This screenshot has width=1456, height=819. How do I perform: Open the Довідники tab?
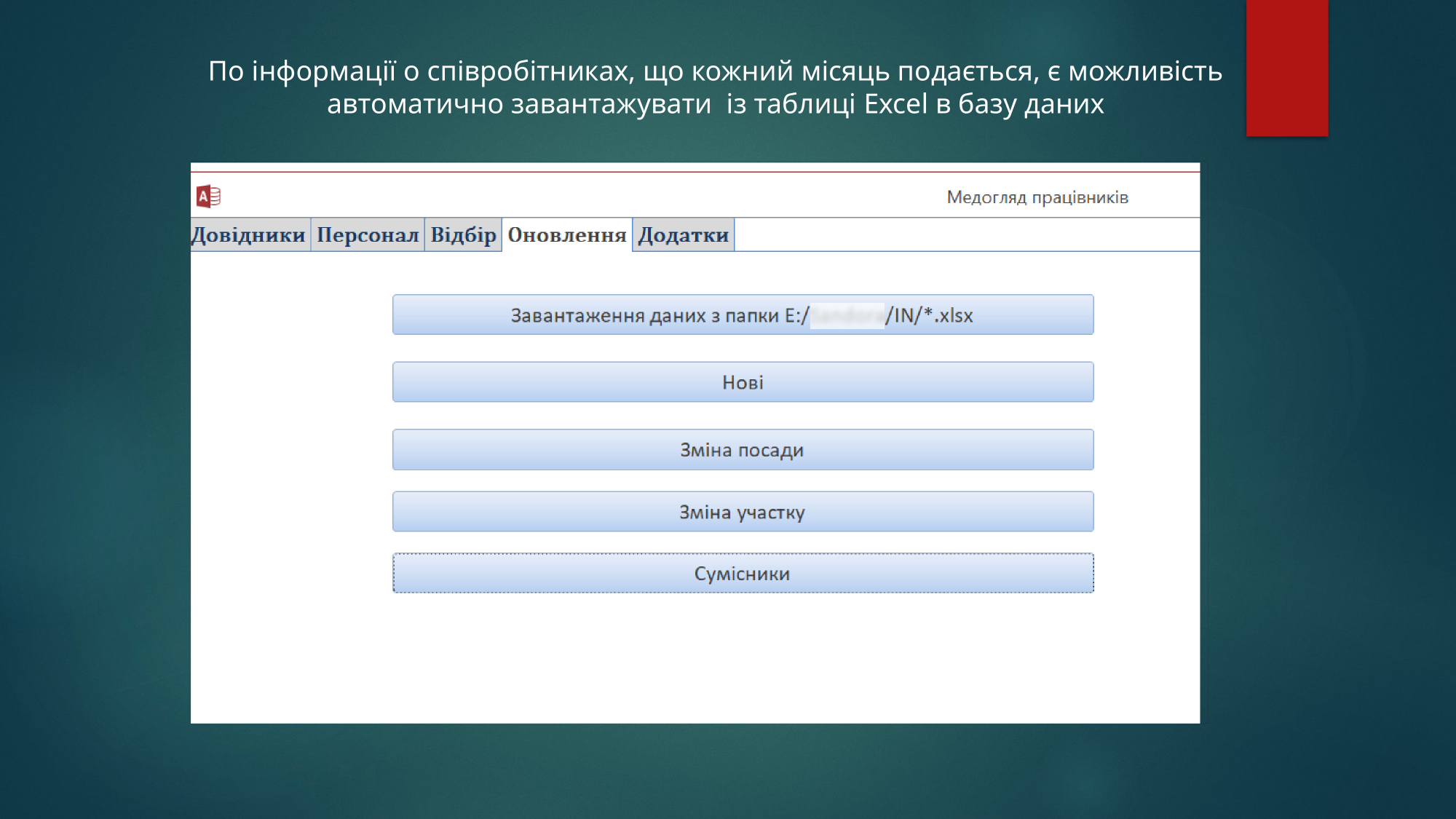click(x=250, y=234)
